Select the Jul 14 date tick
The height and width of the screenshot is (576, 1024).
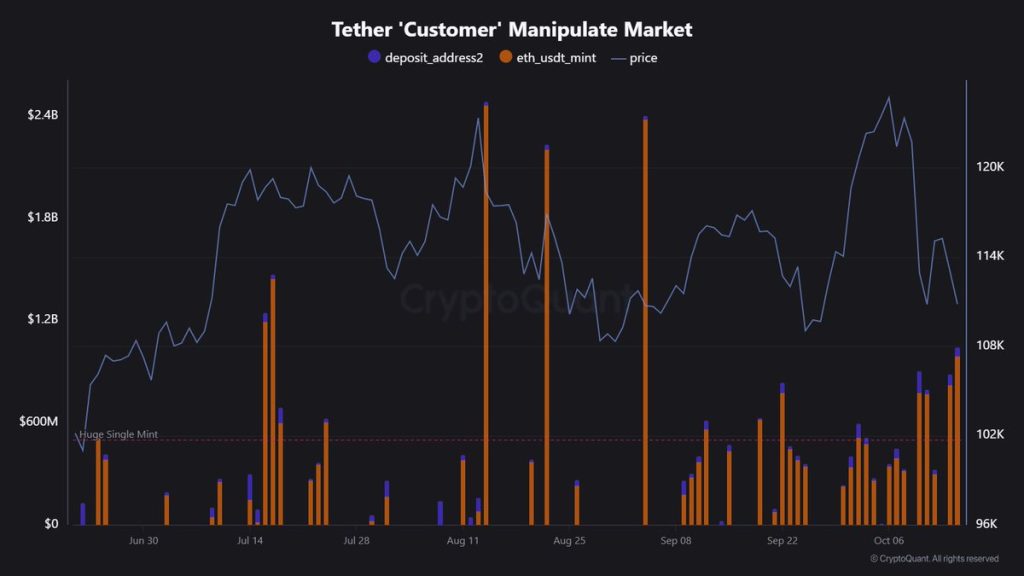pos(250,540)
